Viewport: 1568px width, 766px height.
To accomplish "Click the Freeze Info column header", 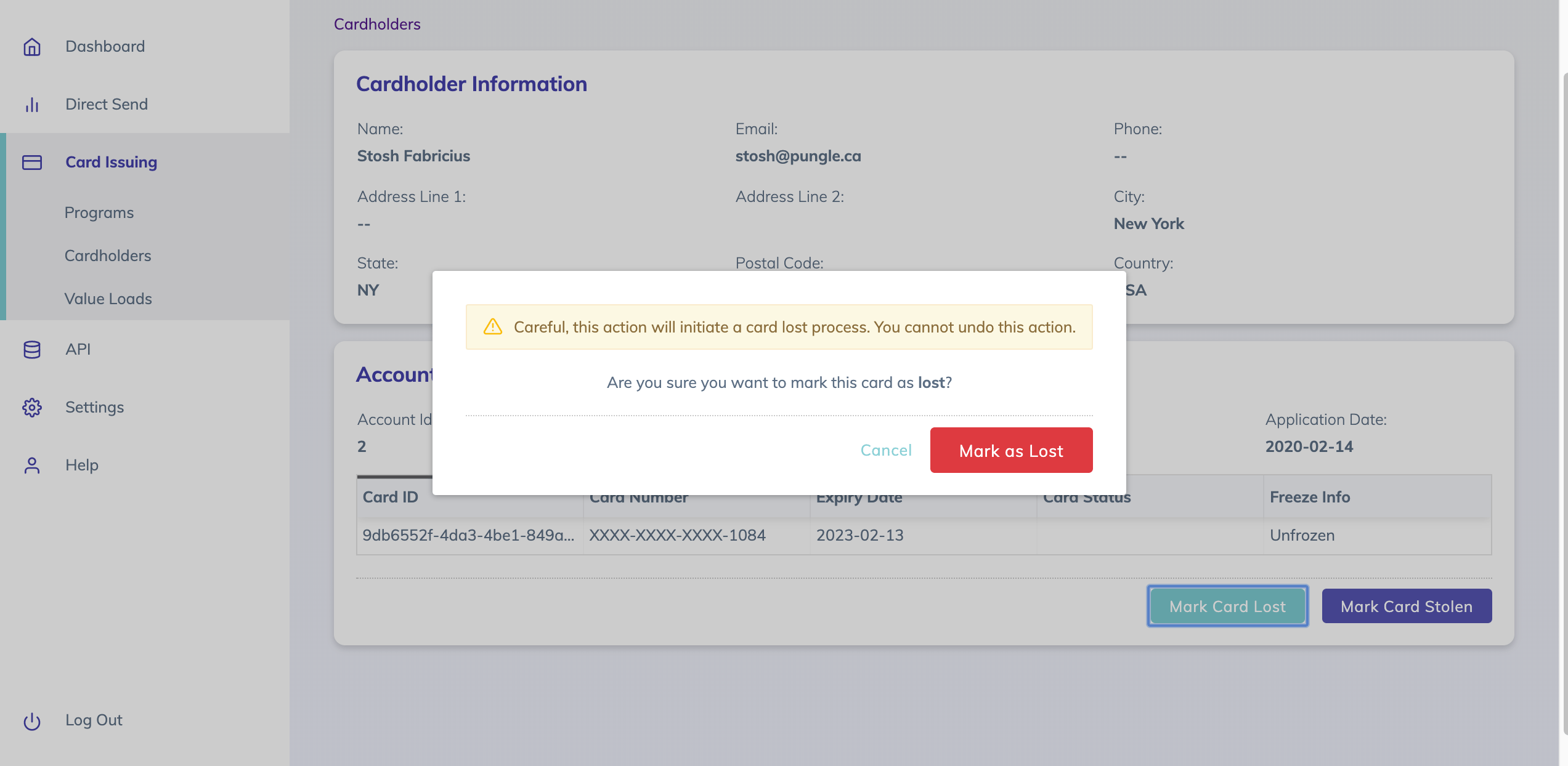I will (x=1309, y=497).
